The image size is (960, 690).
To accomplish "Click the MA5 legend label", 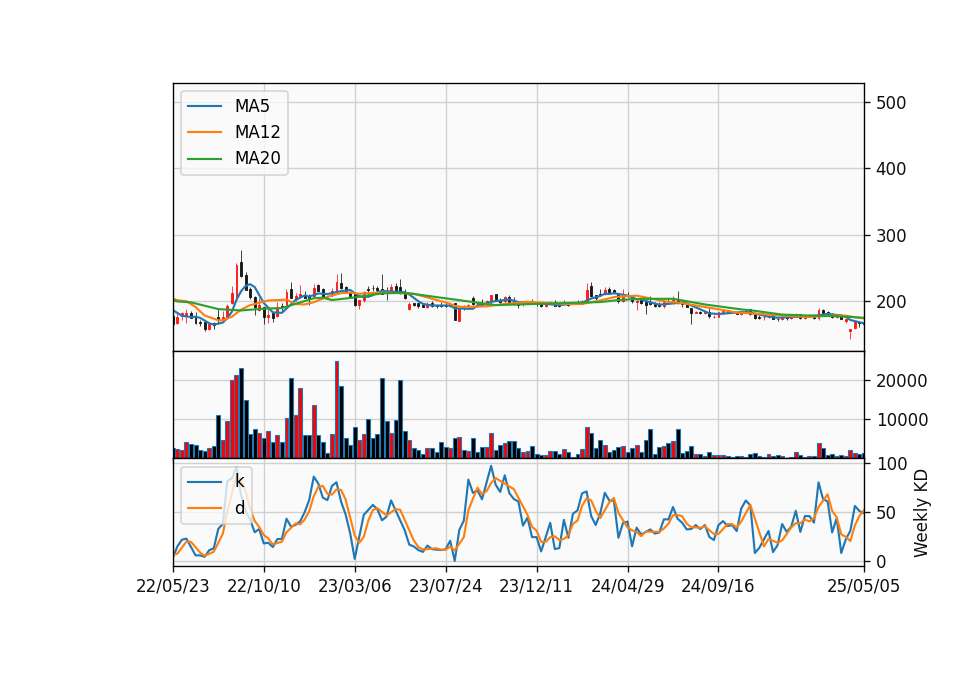I will (252, 106).
